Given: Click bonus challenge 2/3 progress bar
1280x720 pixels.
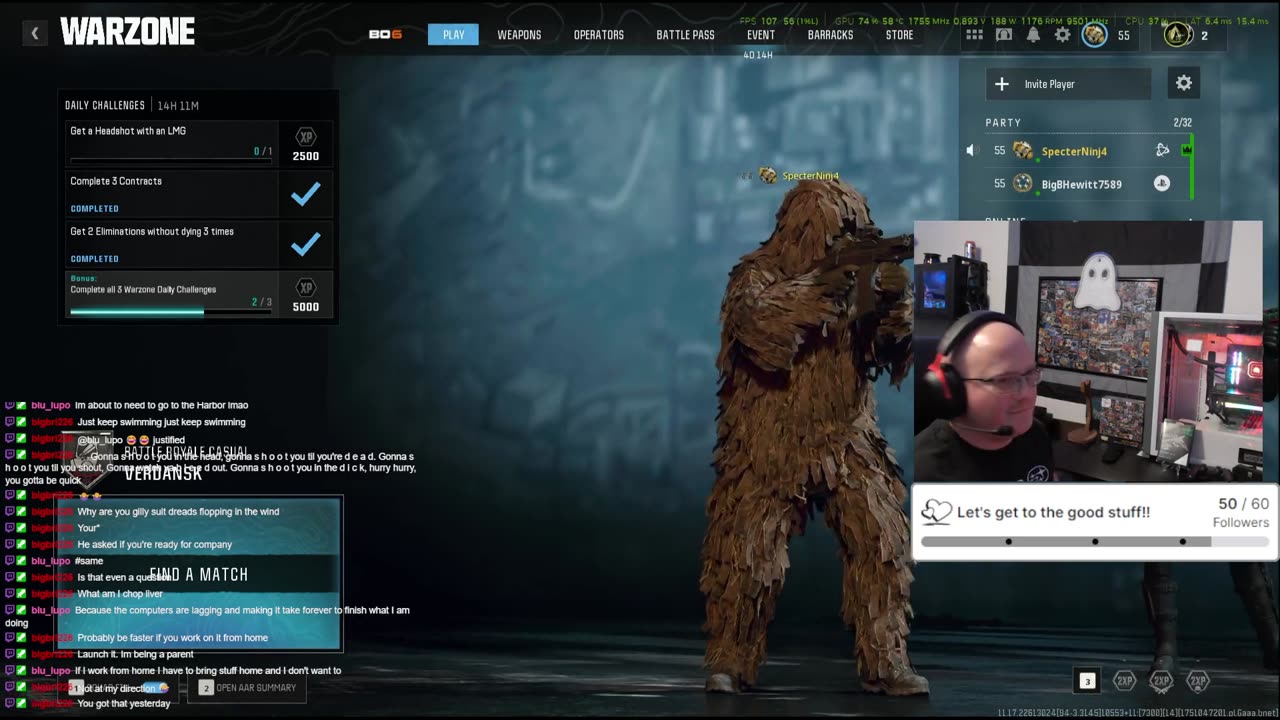Looking at the screenshot, I should [x=171, y=311].
